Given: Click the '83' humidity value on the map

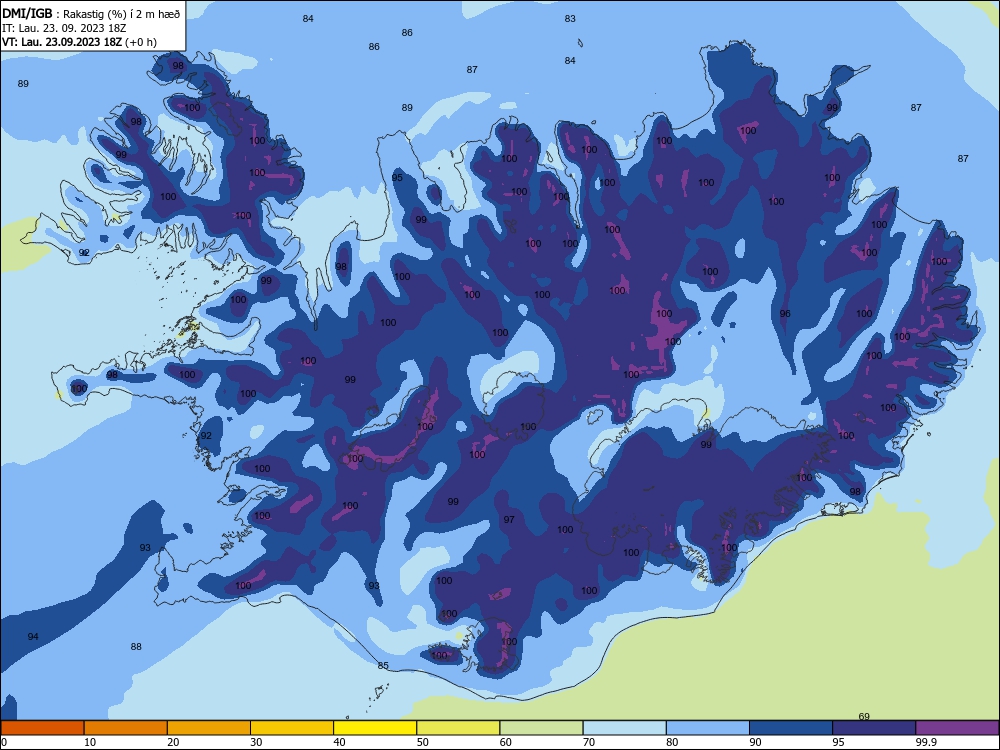Looking at the screenshot, I should [x=570, y=18].
